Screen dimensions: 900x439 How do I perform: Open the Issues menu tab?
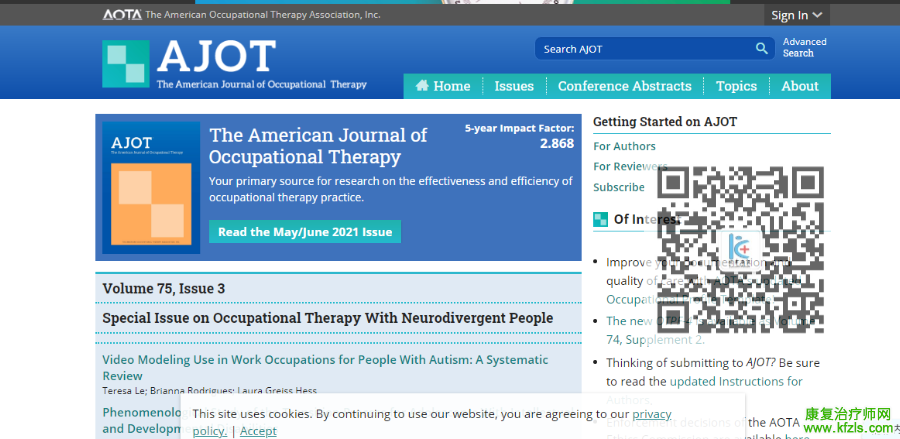(514, 86)
